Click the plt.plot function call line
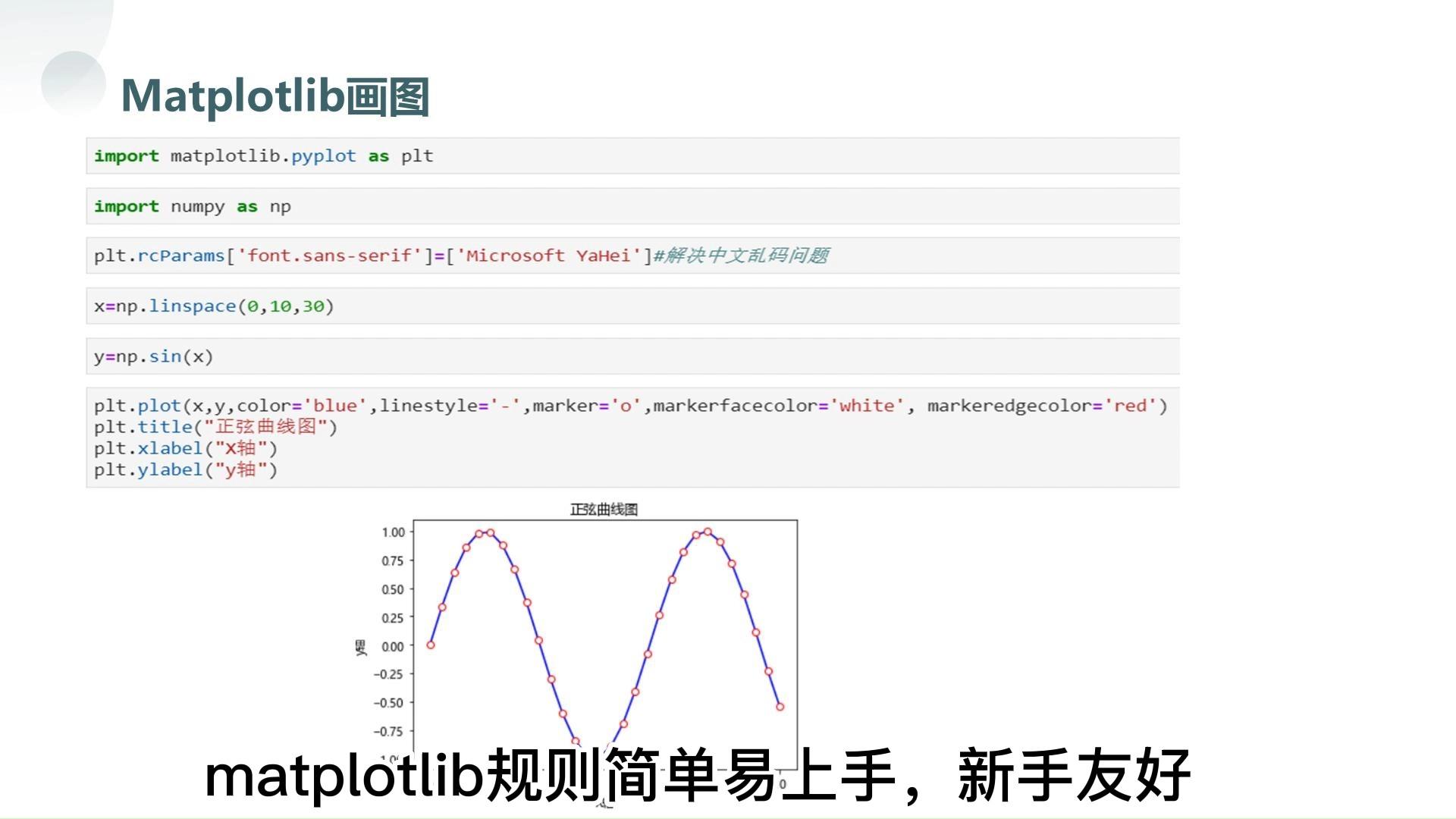Image resolution: width=1456 pixels, height=819 pixels. pos(629,406)
